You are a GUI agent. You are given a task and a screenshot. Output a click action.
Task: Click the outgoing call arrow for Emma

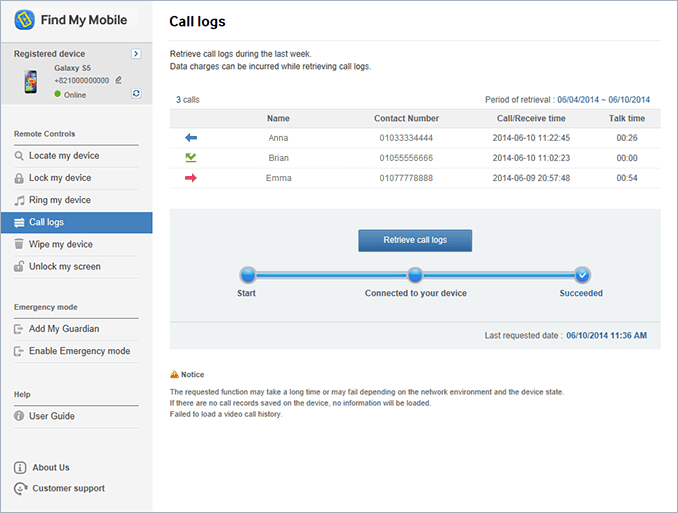click(x=191, y=178)
